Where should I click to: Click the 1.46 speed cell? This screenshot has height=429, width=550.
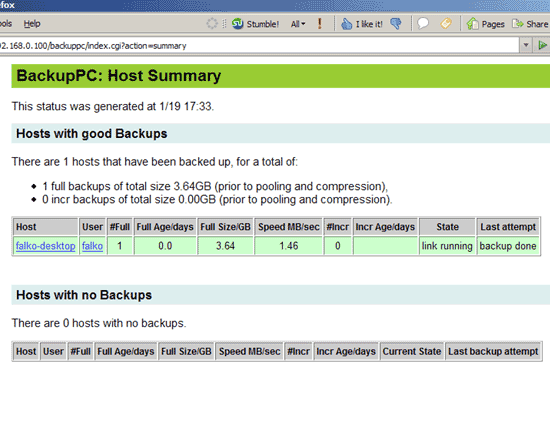click(x=289, y=246)
